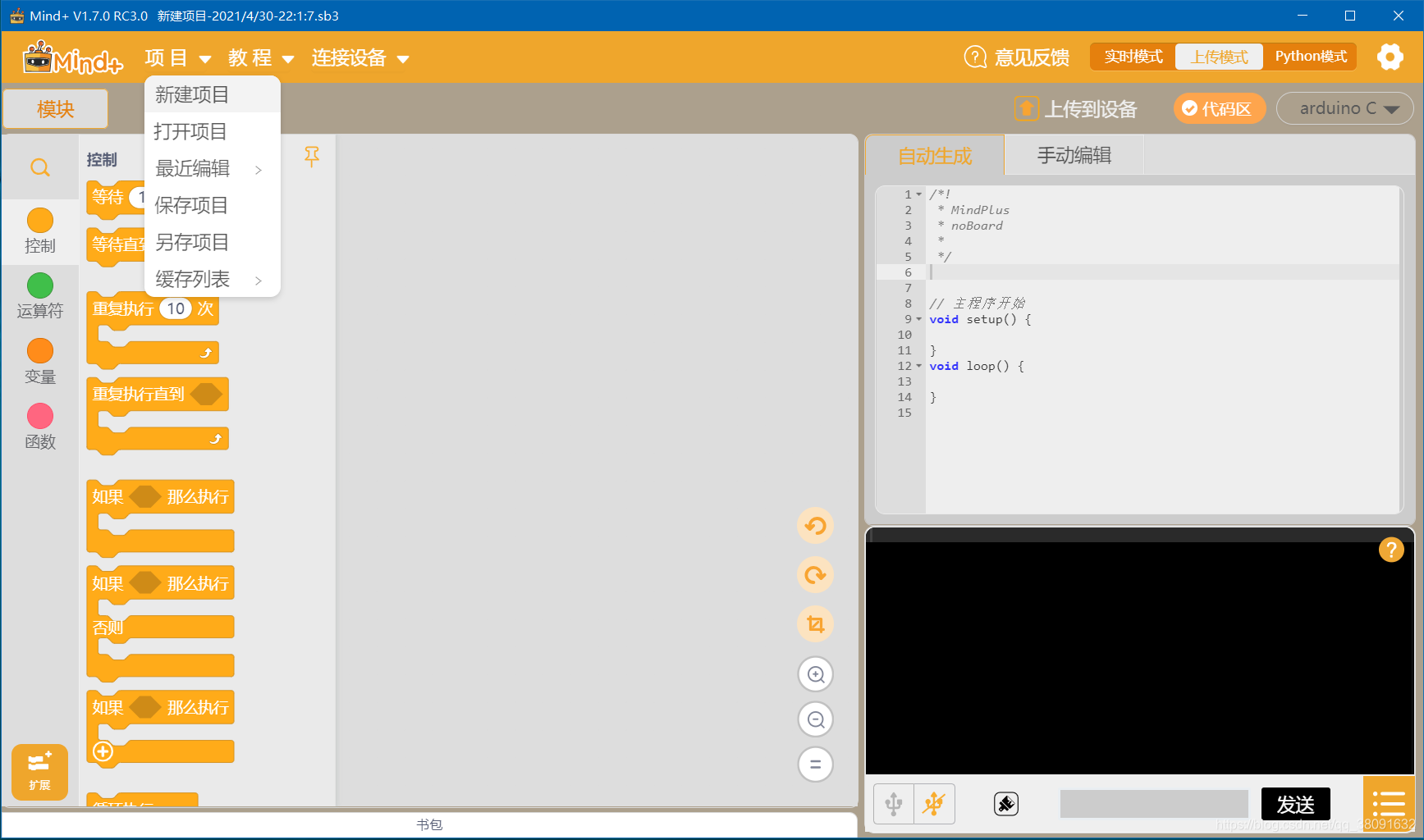Zoom in on the workspace
1424x840 pixels.
(816, 674)
